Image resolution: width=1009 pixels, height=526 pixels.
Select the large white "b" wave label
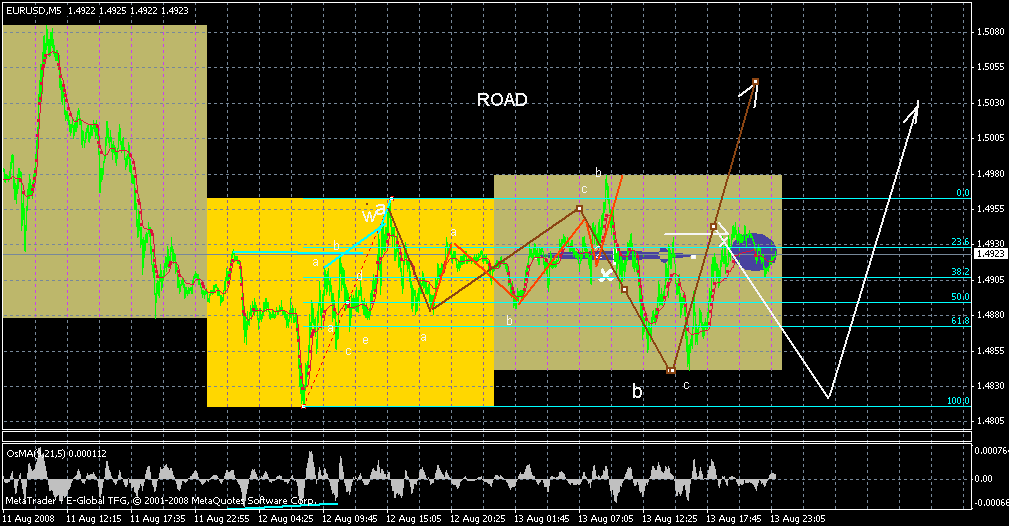(x=636, y=391)
